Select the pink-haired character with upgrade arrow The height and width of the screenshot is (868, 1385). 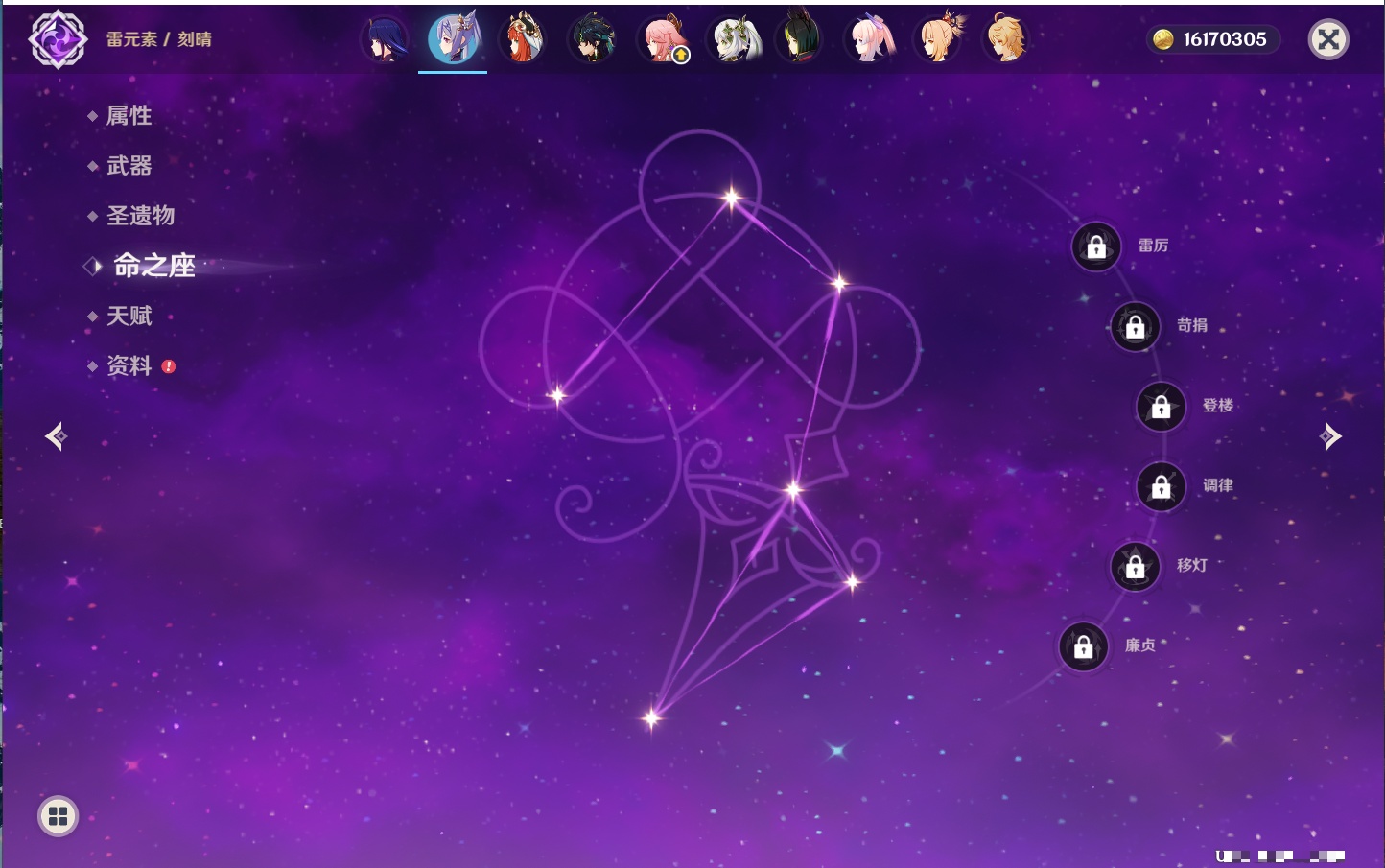663,39
